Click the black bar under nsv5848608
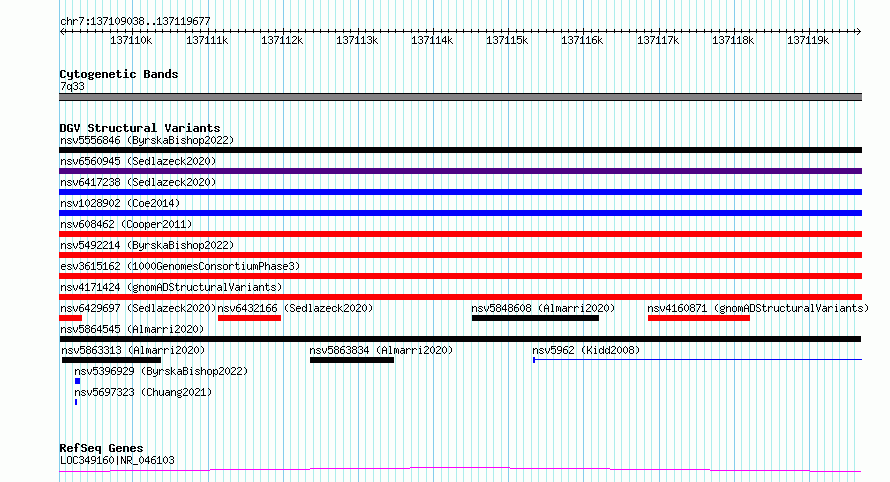The width and height of the screenshot is (890, 482). click(535, 318)
